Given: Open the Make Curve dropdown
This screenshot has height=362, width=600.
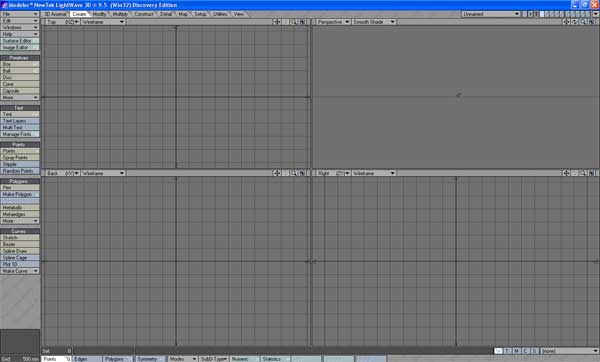Looking at the screenshot, I should pyautogui.click(x=20, y=271).
